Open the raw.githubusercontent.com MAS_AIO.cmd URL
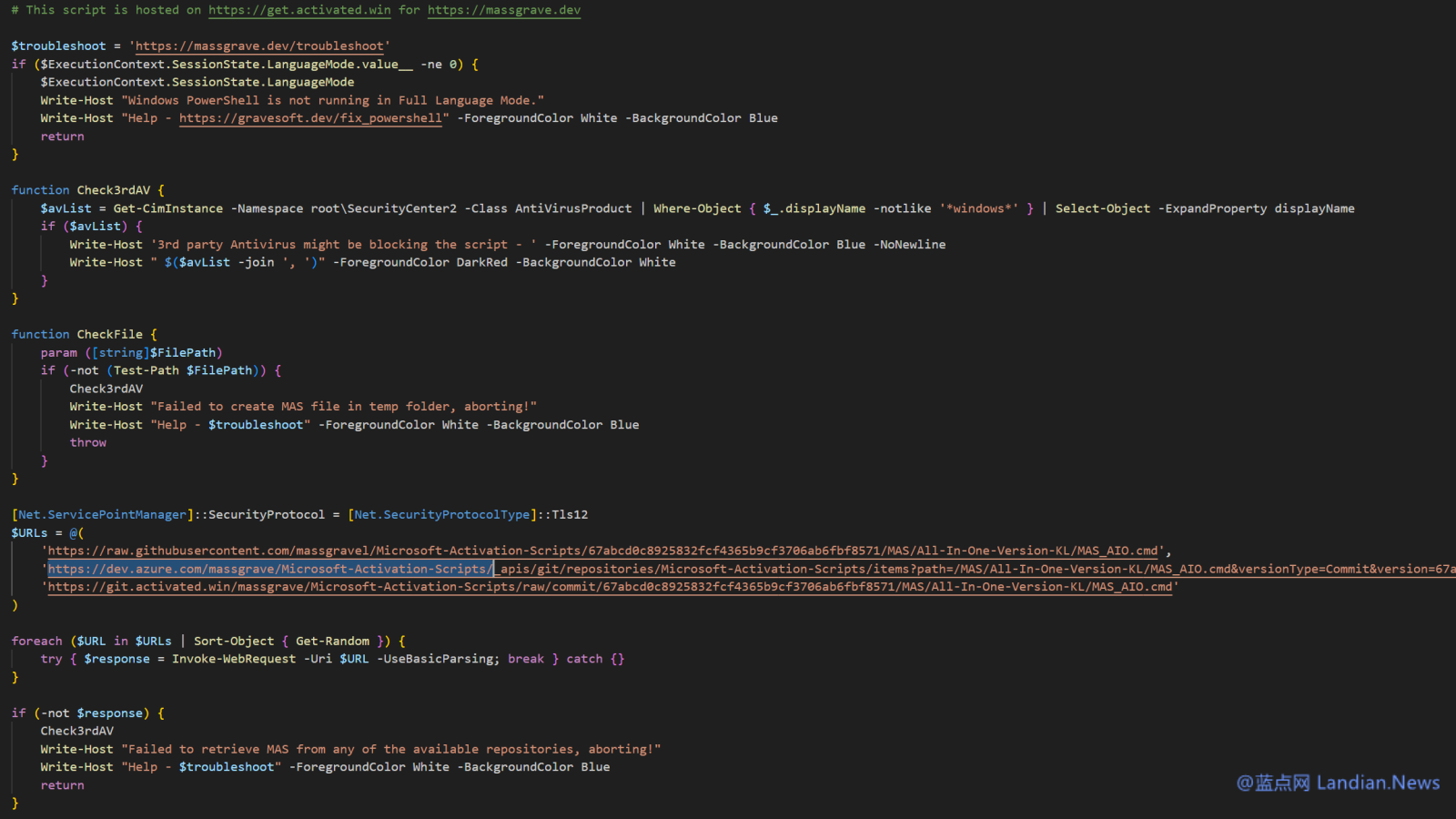 coord(602,551)
